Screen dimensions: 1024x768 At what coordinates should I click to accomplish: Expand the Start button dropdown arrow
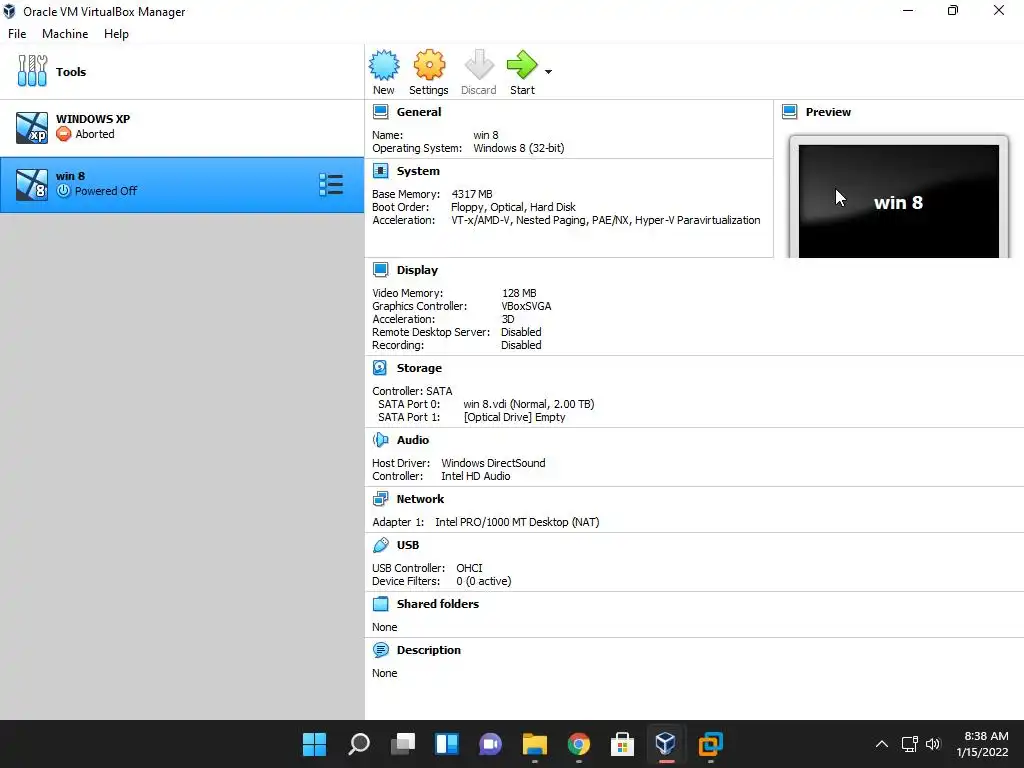(x=549, y=72)
